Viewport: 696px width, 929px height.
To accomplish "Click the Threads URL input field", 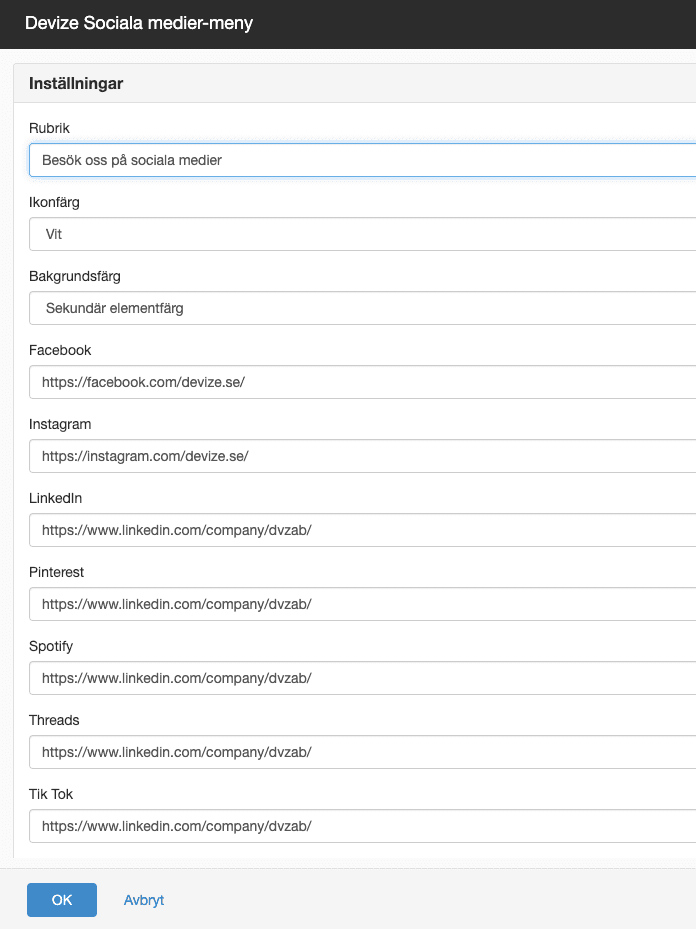I will click(x=362, y=752).
